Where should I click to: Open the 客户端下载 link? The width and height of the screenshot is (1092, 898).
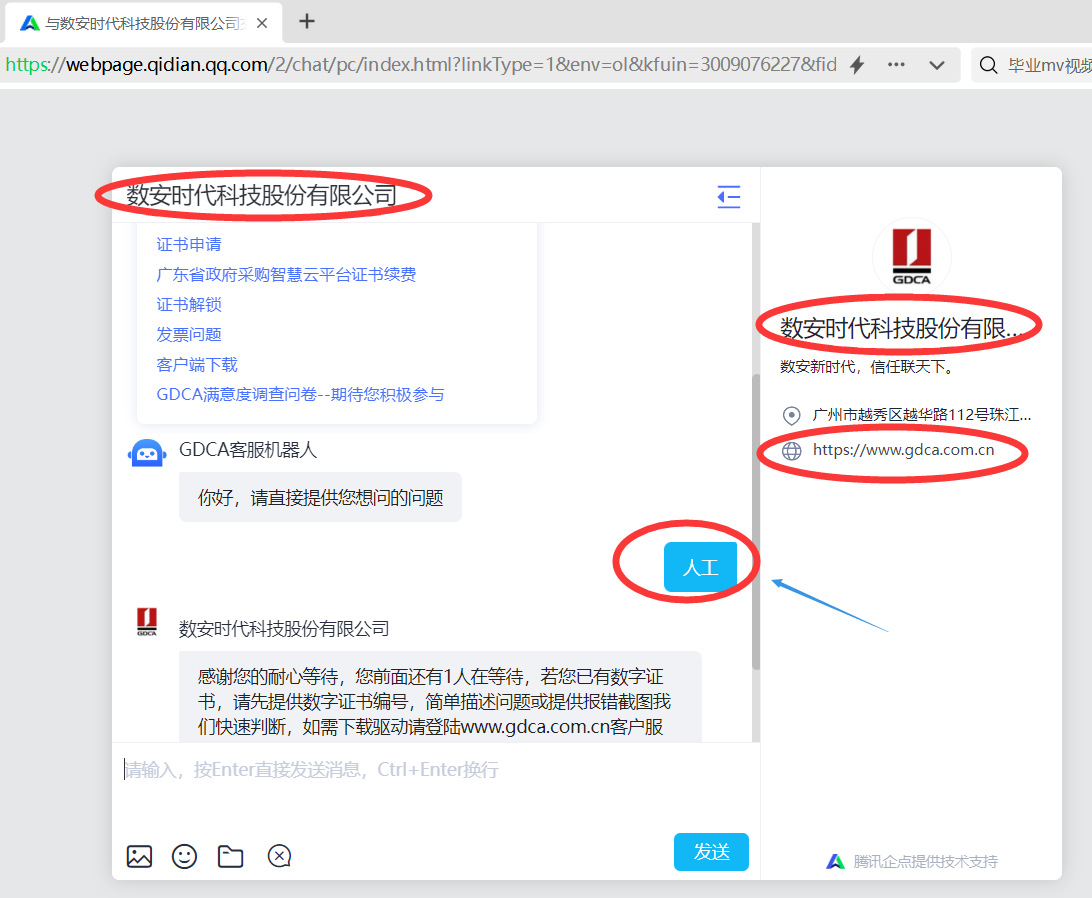tap(197, 364)
